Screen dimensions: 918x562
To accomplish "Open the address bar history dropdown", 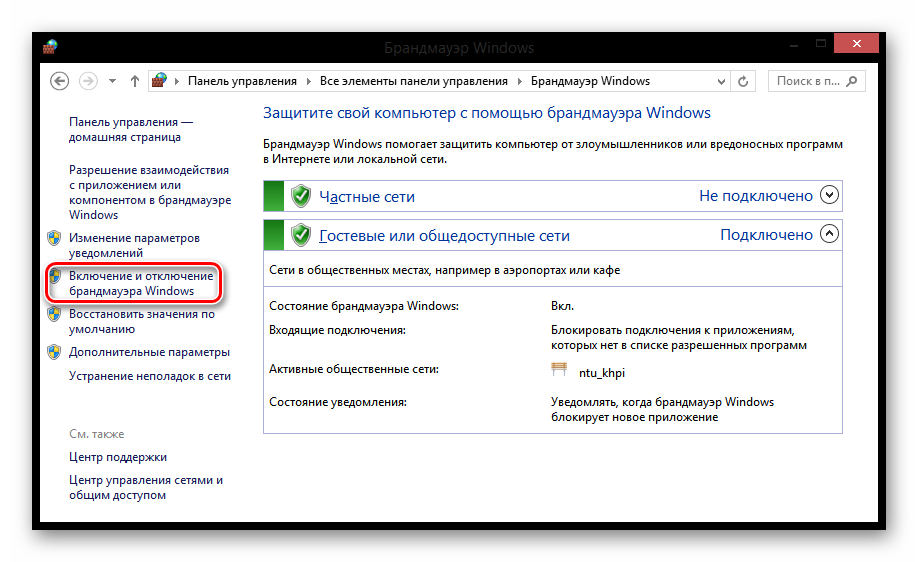I will [x=721, y=81].
